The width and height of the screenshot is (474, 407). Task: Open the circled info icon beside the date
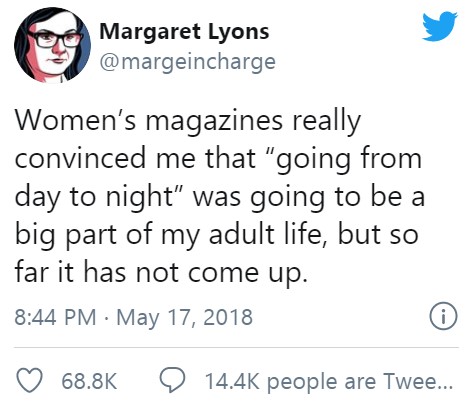pyautogui.click(x=443, y=316)
